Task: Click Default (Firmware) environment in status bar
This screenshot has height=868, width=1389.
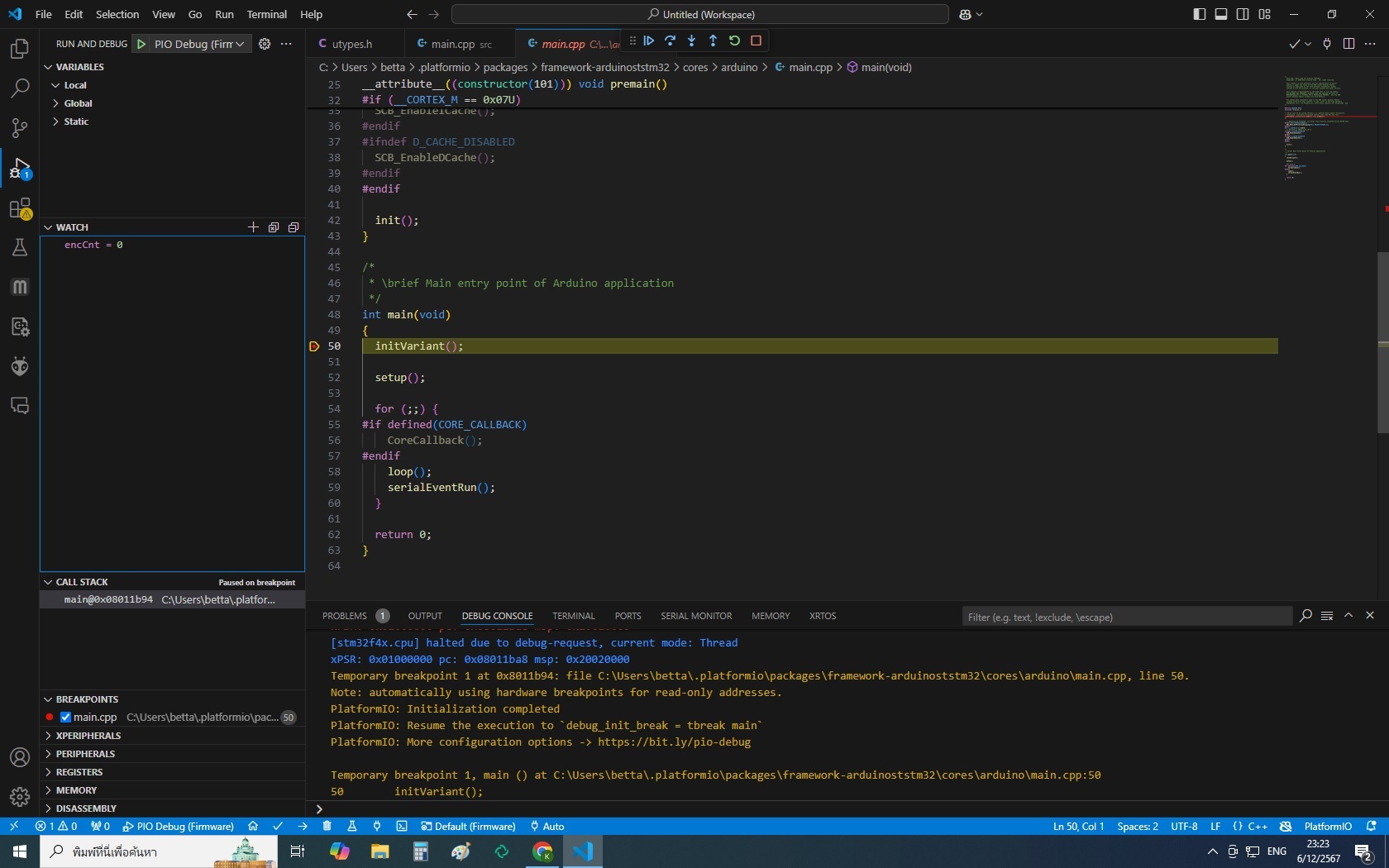Action: click(x=468, y=826)
